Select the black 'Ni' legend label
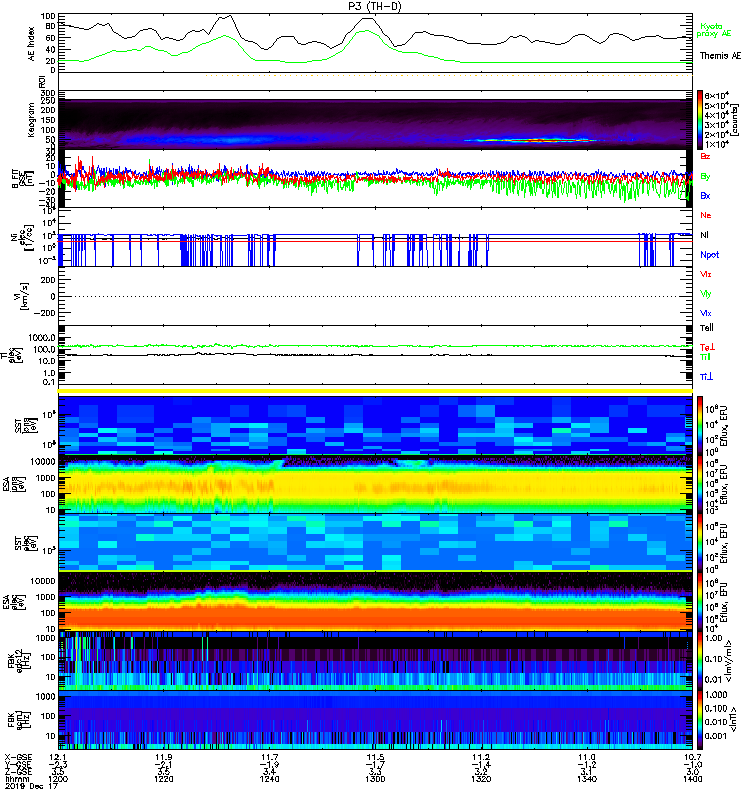 point(704,235)
